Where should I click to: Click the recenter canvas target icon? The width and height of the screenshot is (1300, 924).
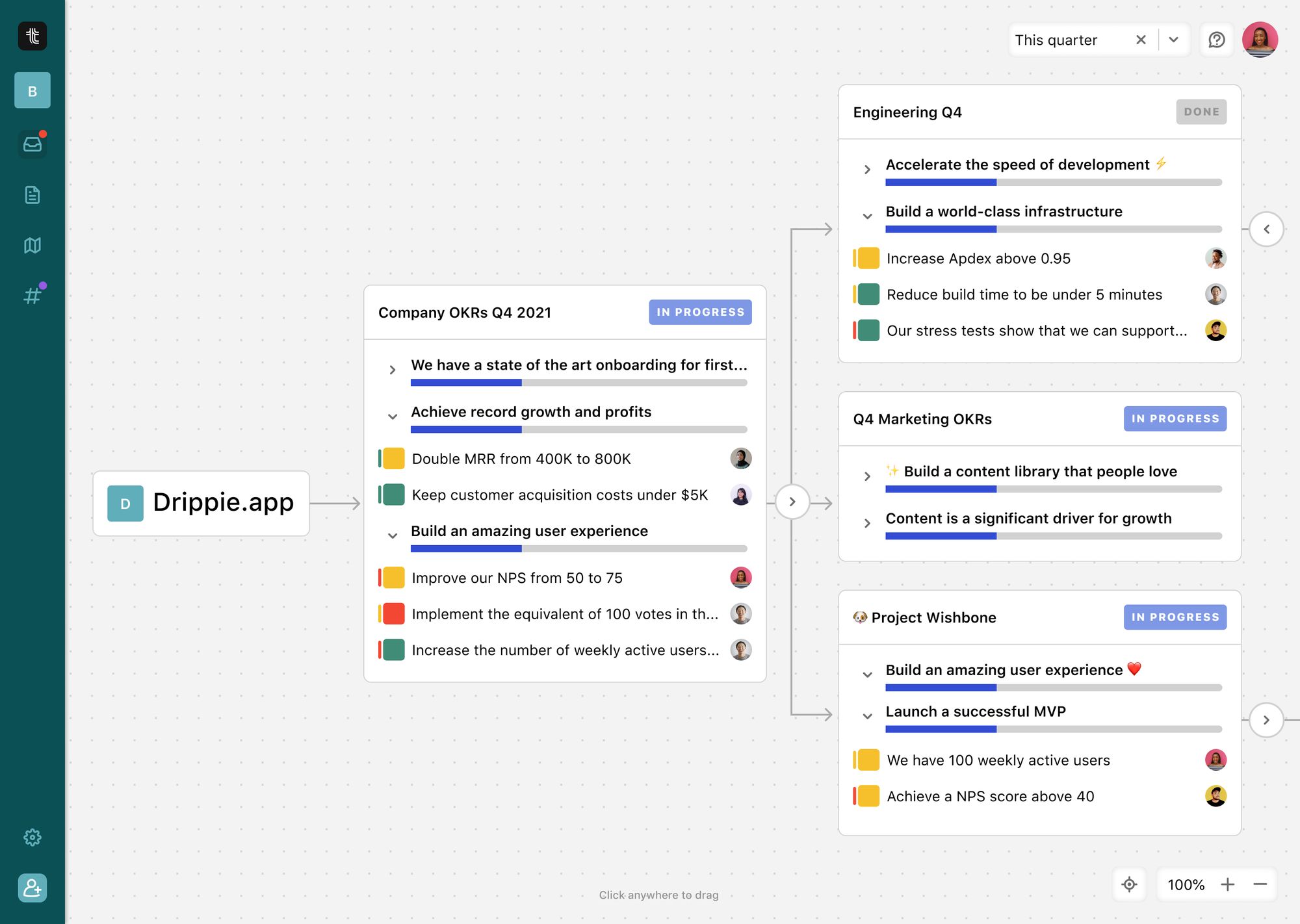coord(1129,884)
